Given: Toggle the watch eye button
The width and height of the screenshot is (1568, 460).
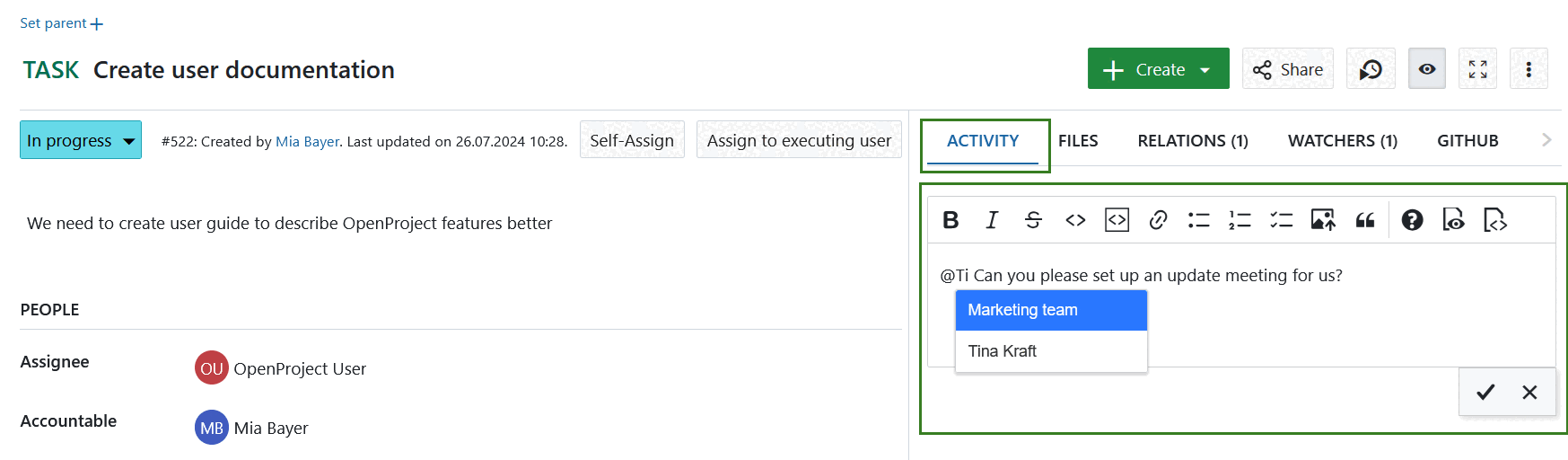Looking at the screenshot, I should tap(1427, 69).
